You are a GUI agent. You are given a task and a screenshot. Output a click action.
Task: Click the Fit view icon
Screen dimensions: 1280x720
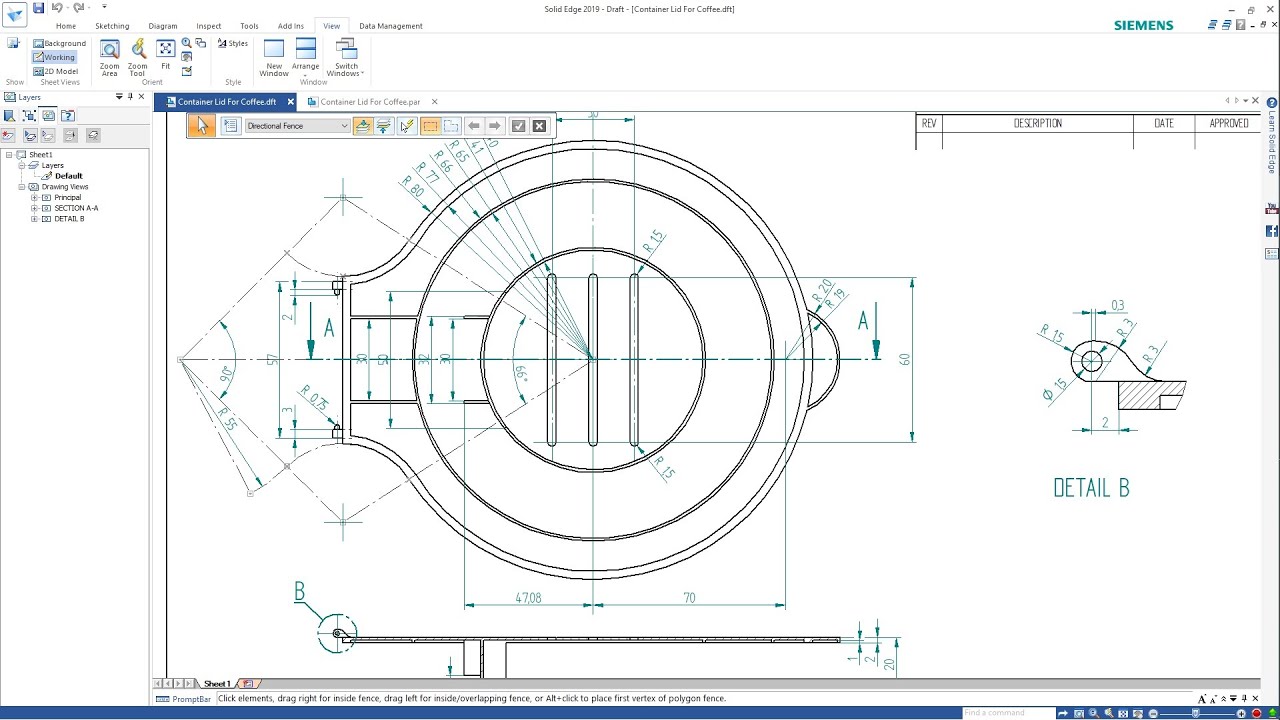(x=166, y=55)
